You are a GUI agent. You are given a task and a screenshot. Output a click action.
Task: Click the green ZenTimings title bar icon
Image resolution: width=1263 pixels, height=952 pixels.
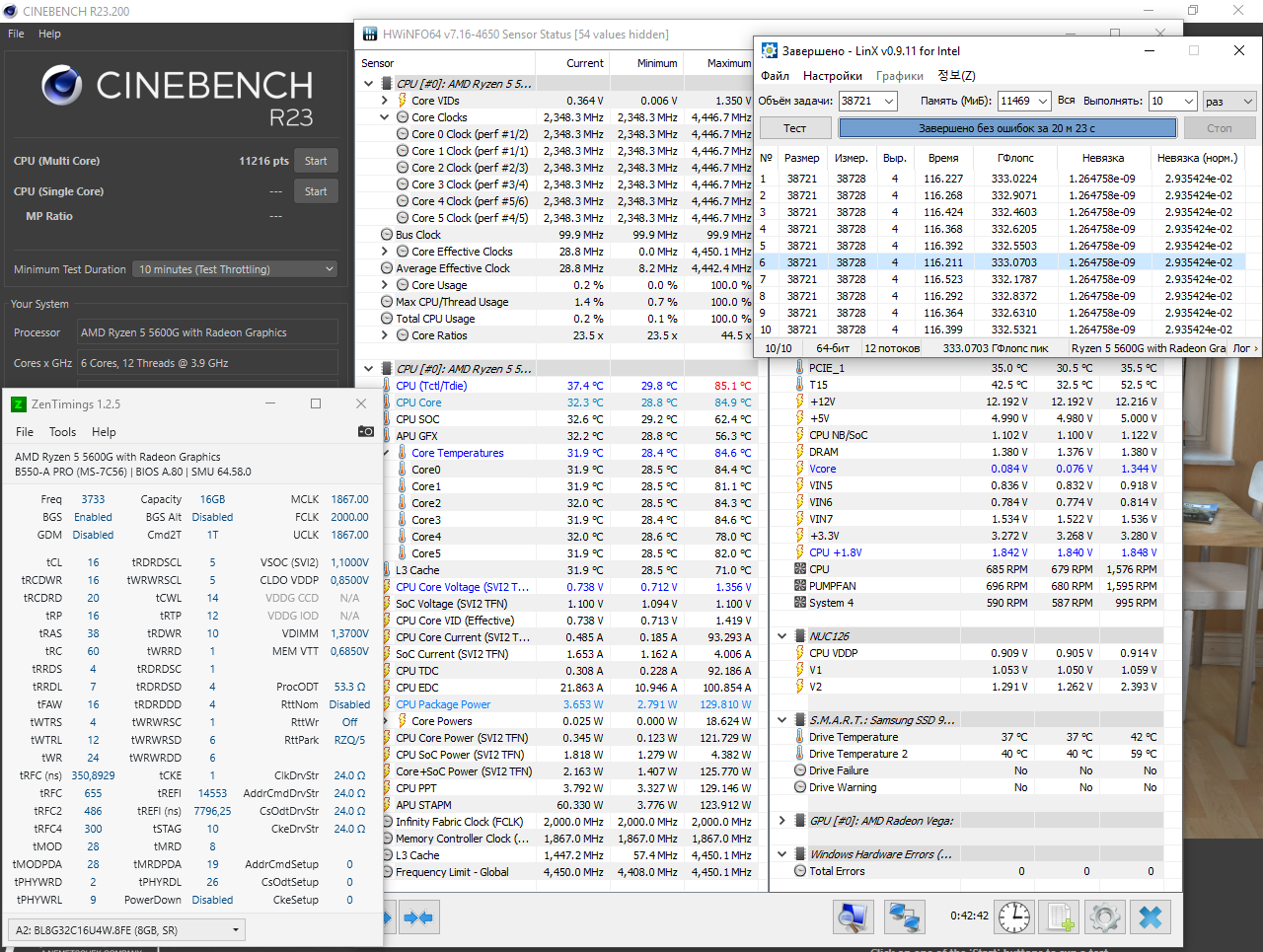coord(18,403)
